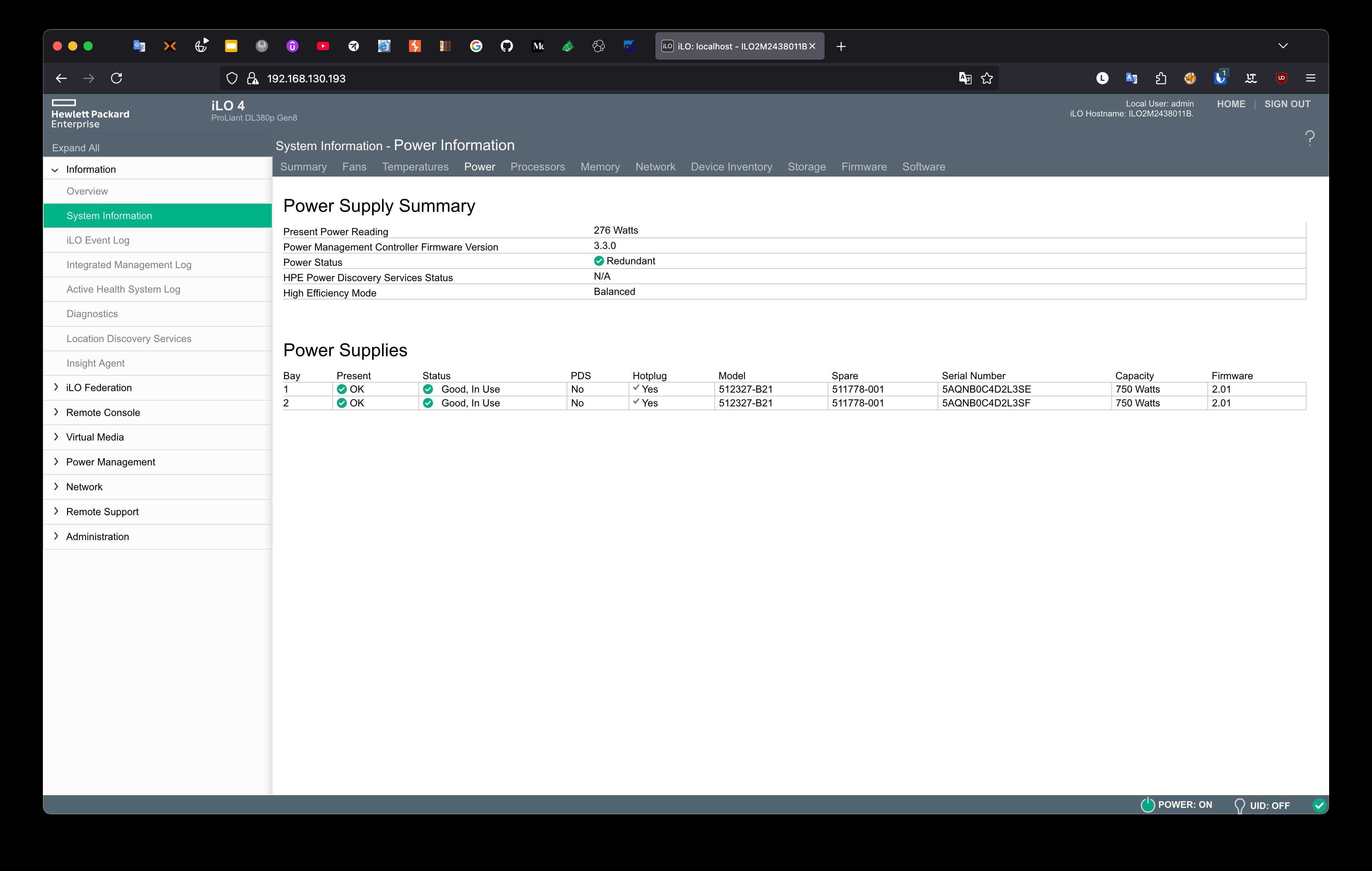Reload the iLO page
This screenshot has width=1372, height=871.
tap(116, 78)
